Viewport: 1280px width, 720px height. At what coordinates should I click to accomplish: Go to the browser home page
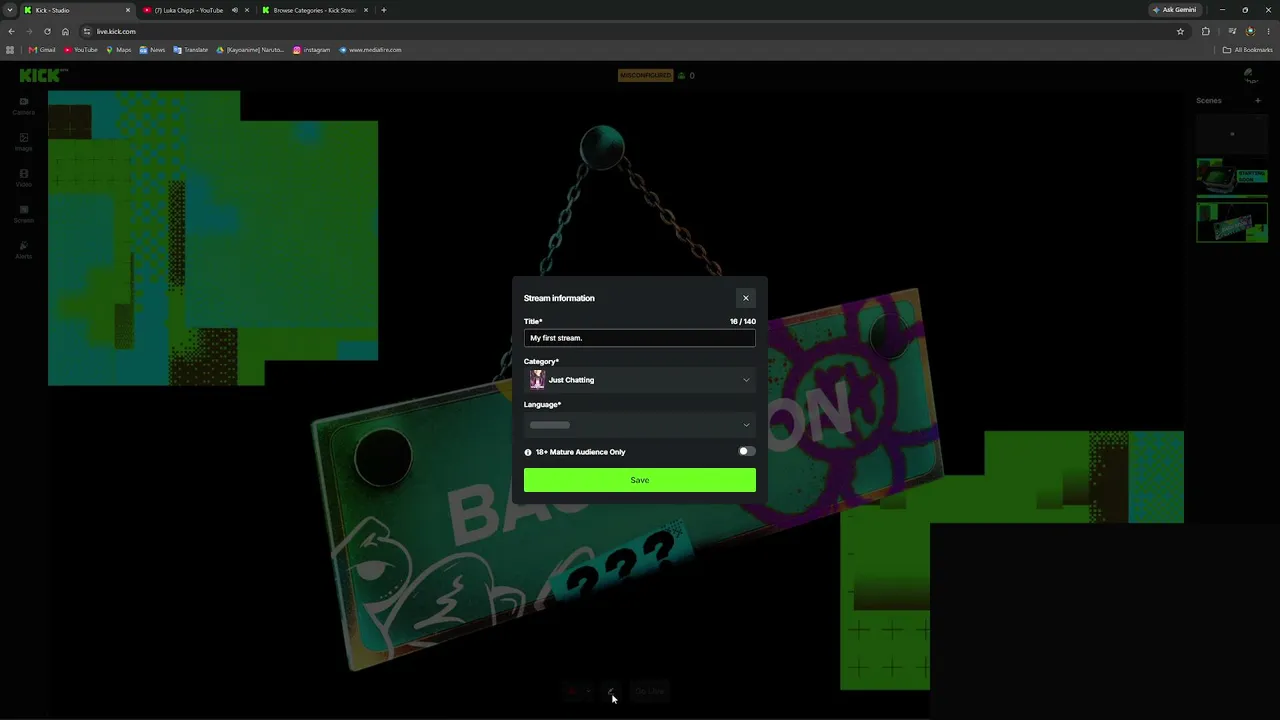pos(65,31)
